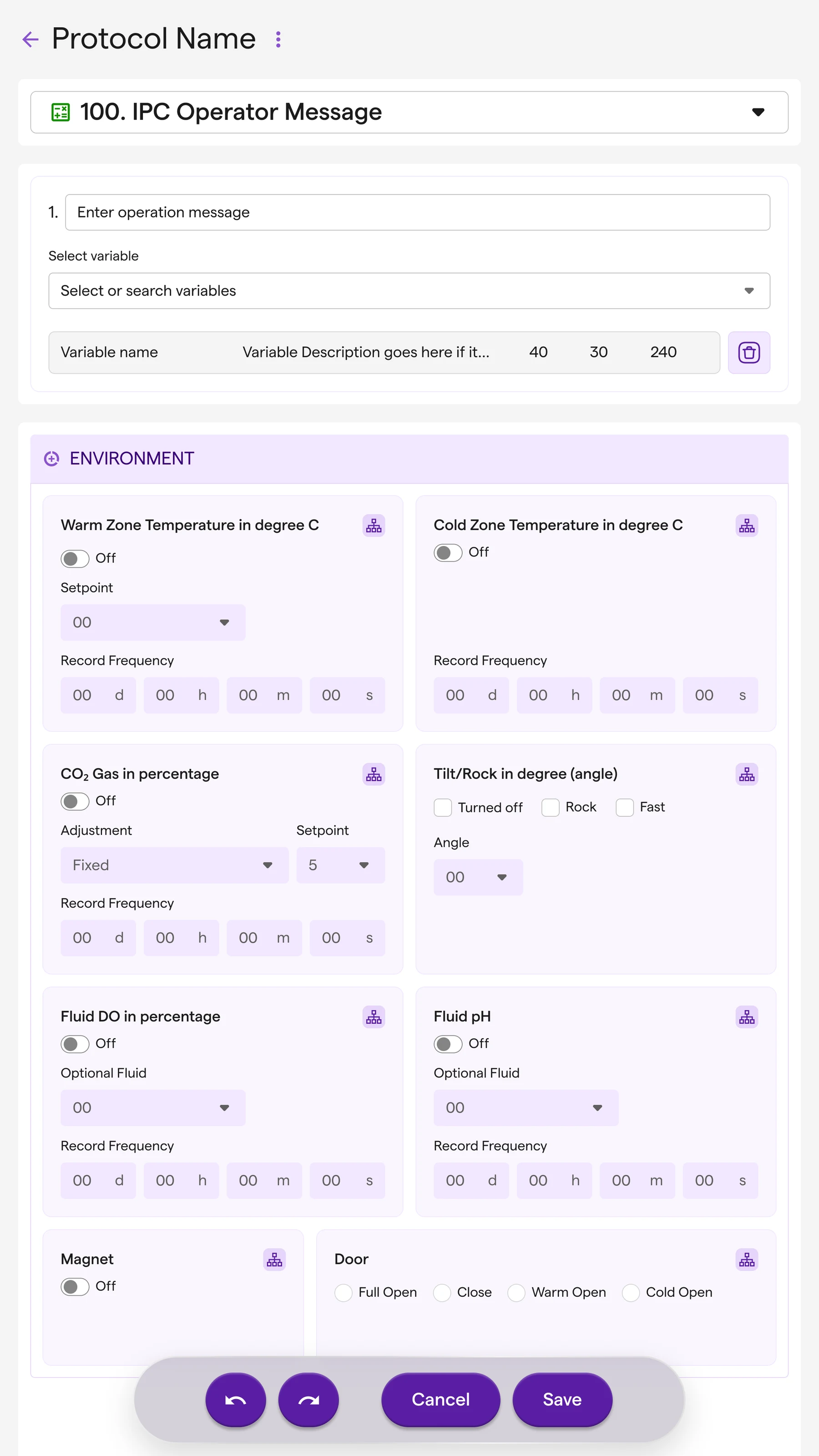Viewport: 819px width, 1456px height.
Task: Click Cold Zone record frequency days field
Action: 471,695
